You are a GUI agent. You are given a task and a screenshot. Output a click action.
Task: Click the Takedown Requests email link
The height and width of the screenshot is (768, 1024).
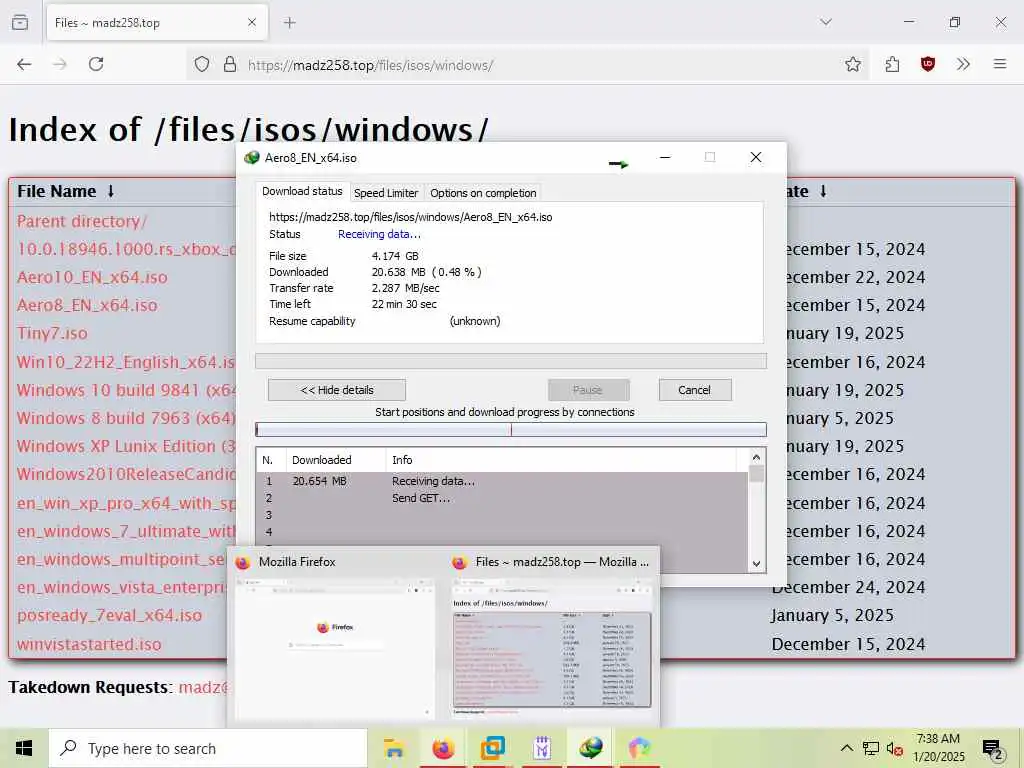(x=204, y=687)
